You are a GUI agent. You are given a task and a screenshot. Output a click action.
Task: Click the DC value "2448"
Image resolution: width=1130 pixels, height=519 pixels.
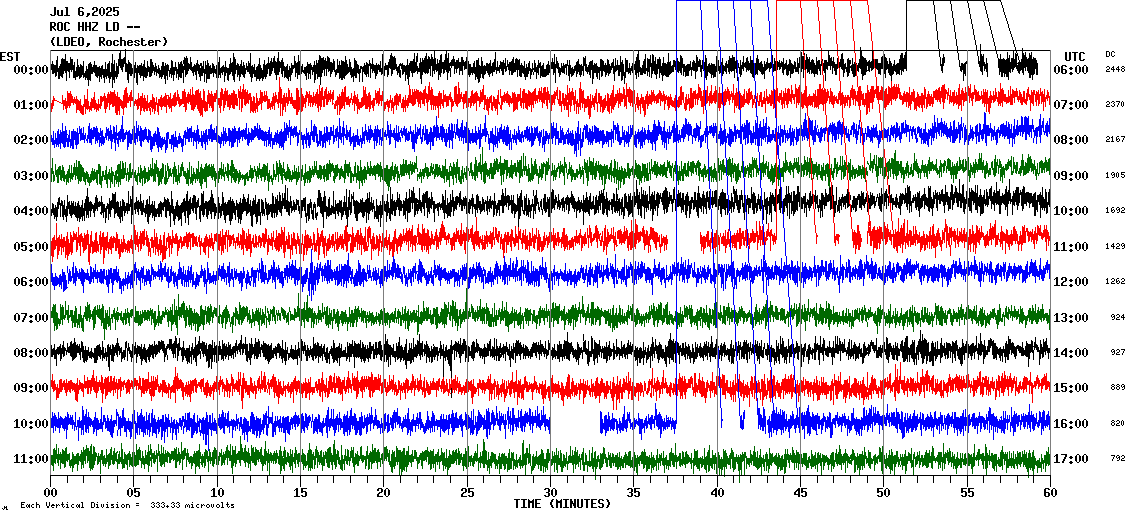(1115, 69)
